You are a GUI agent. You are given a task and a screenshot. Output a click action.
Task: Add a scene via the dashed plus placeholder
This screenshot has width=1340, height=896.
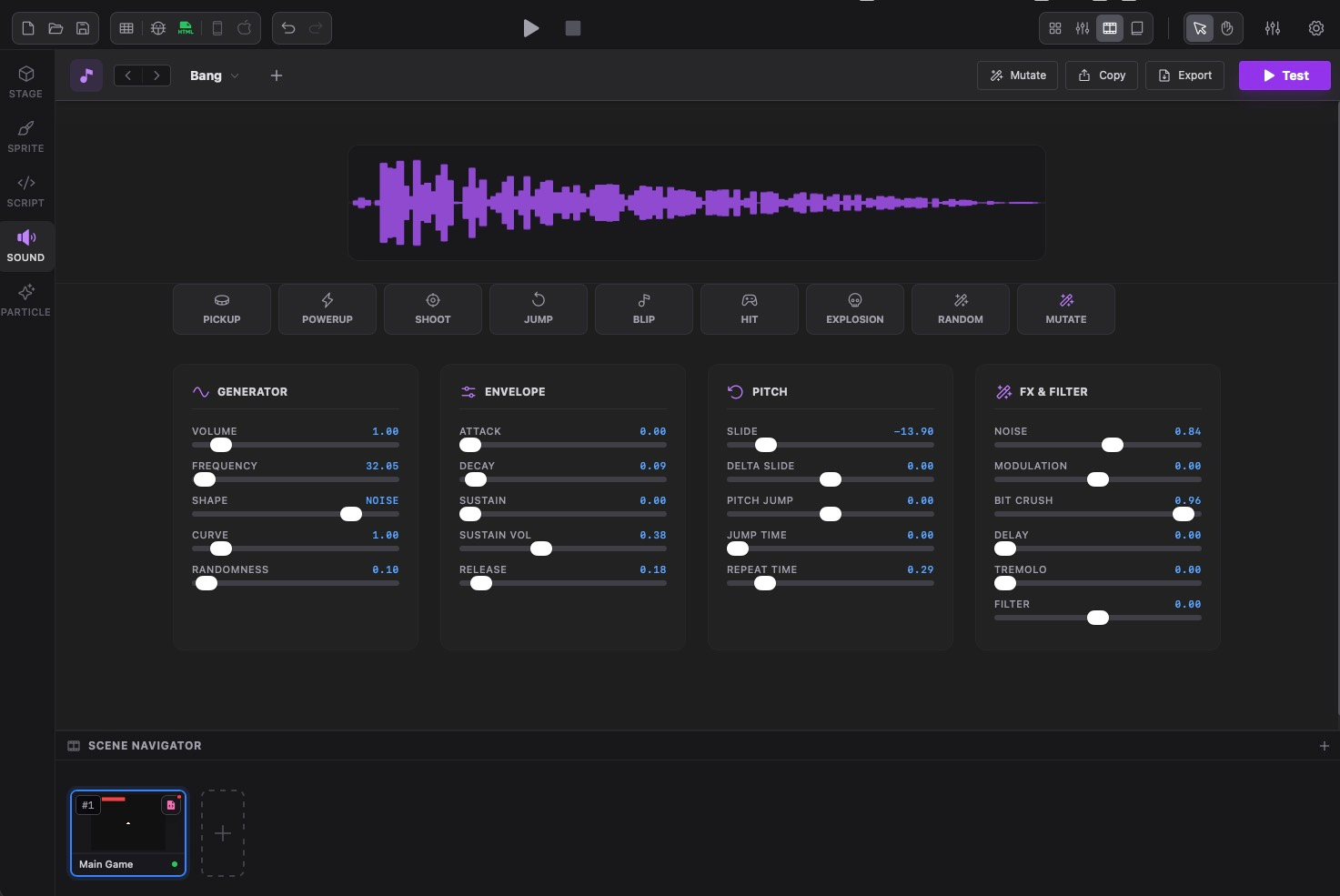[223, 833]
